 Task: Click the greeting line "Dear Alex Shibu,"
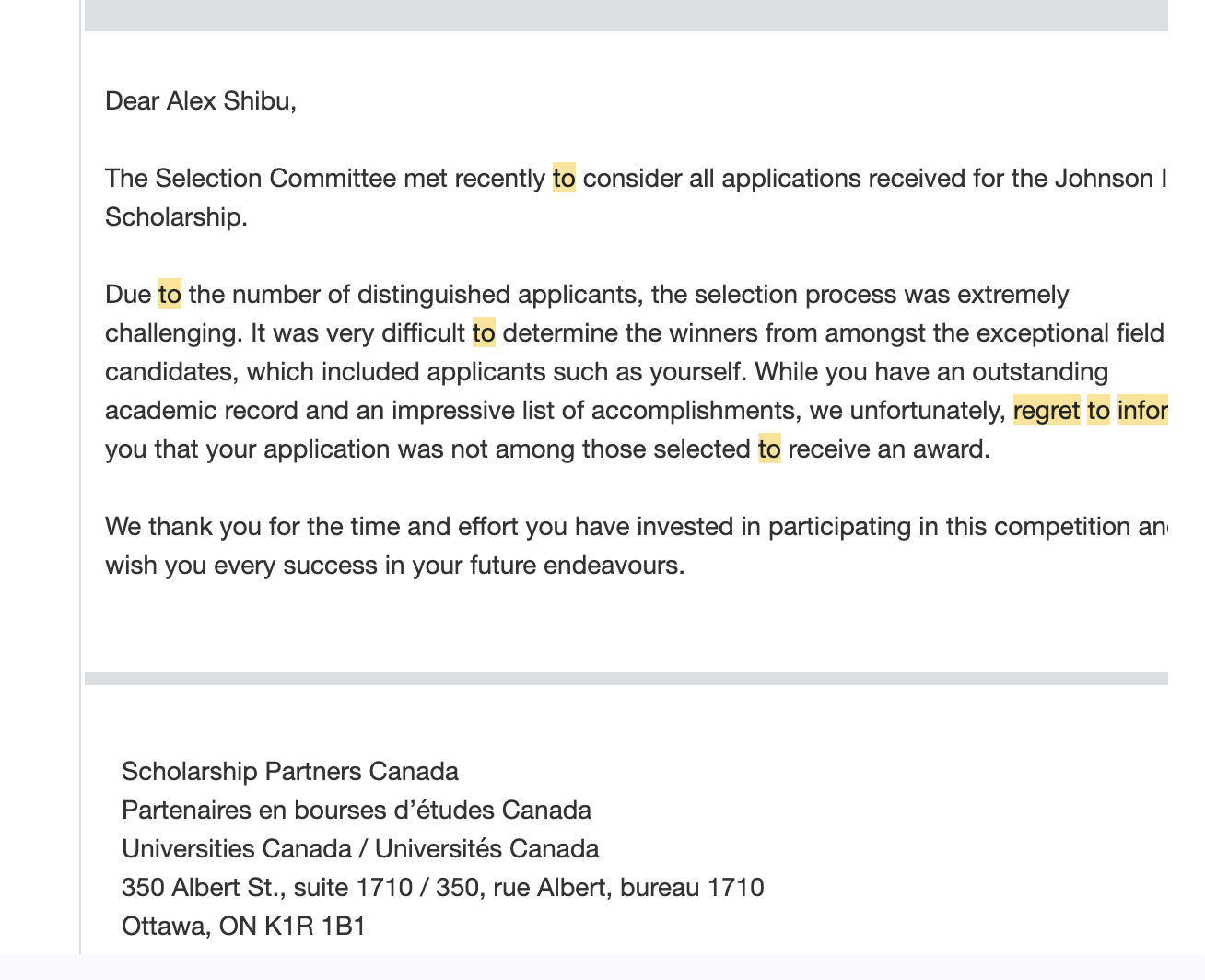(x=201, y=100)
